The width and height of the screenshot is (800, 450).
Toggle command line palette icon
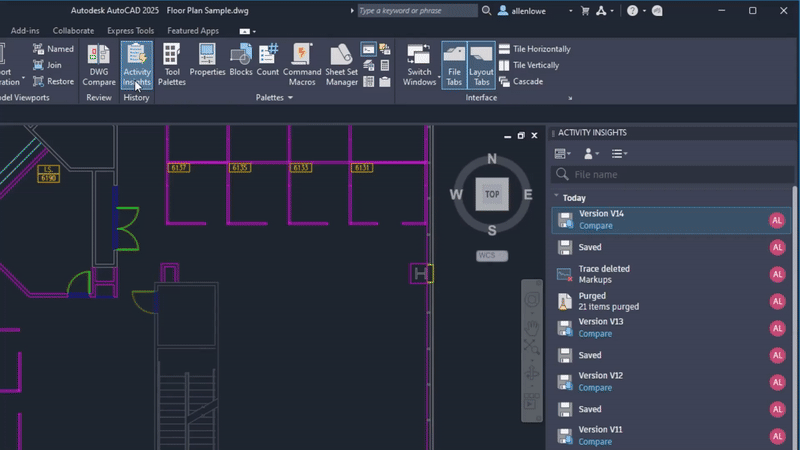coord(368,49)
